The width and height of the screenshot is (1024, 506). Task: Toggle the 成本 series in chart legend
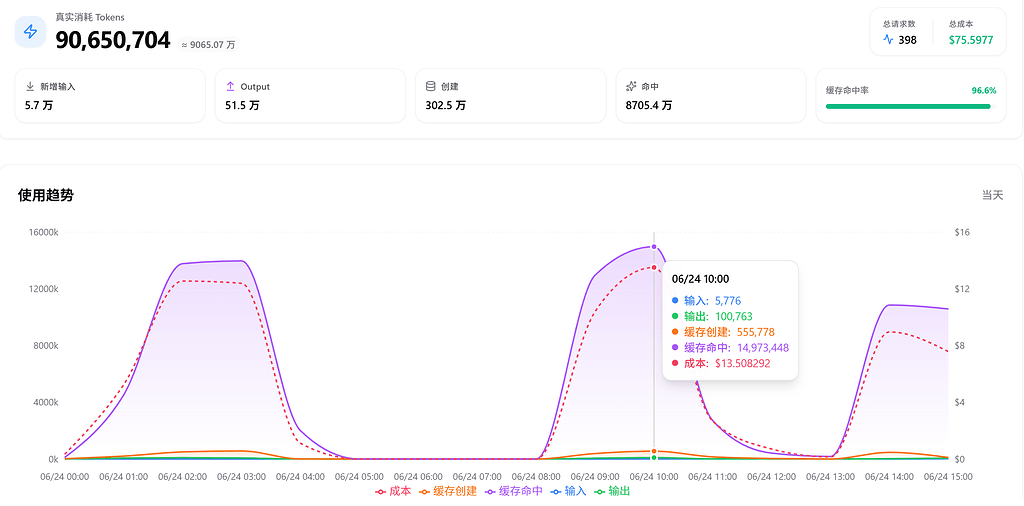[x=393, y=491]
